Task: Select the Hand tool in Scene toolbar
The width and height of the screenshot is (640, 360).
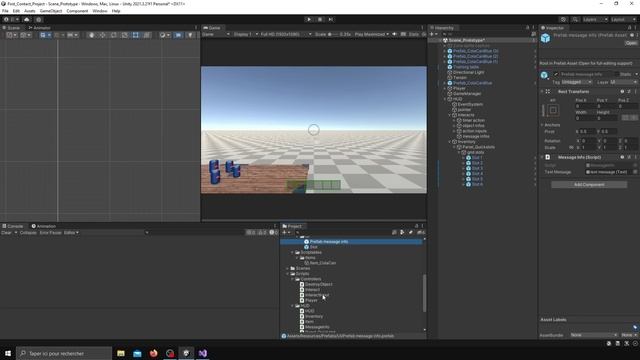Action: click(x=91, y=36)
